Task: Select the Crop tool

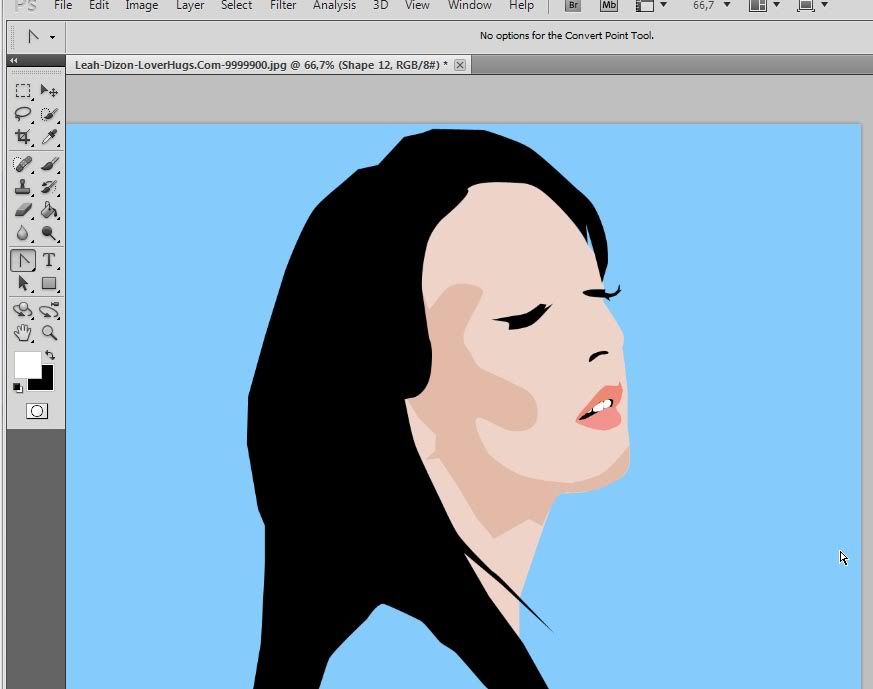Action: (x=23, y=137)
